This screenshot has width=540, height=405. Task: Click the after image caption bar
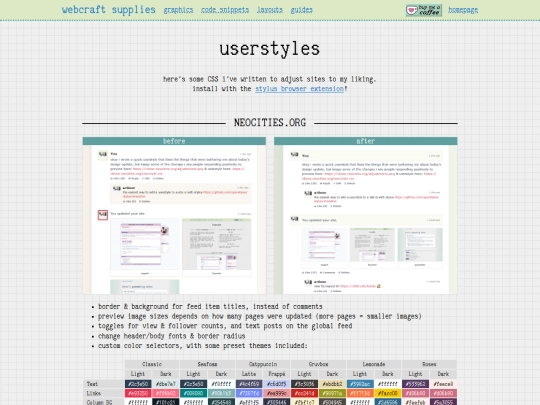[366, 141]
